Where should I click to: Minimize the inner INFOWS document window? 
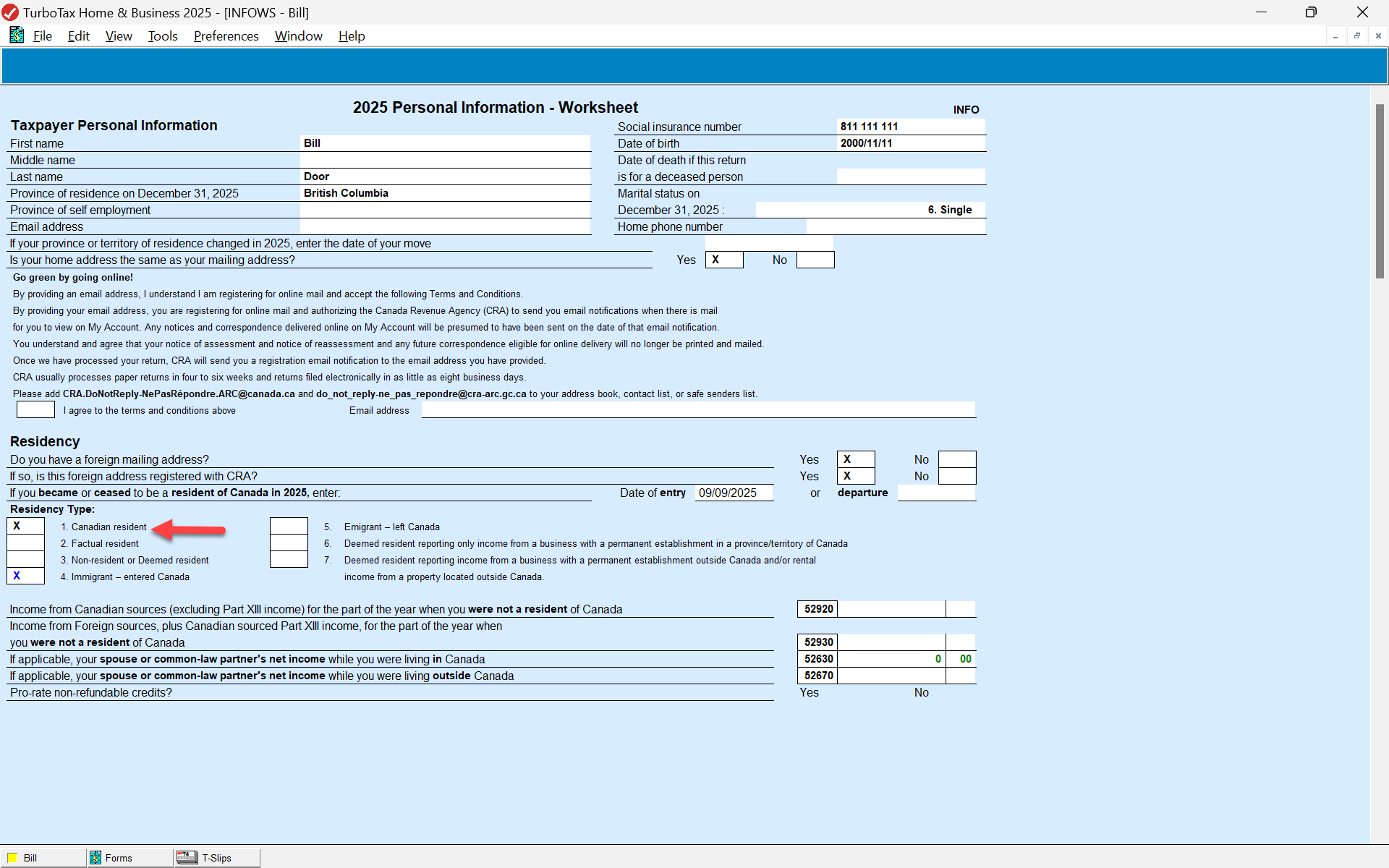coord(1335,36)
